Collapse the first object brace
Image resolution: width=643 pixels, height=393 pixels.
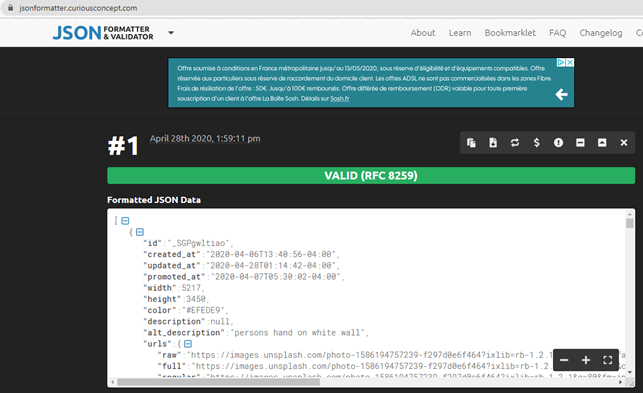tap(140, 232)
